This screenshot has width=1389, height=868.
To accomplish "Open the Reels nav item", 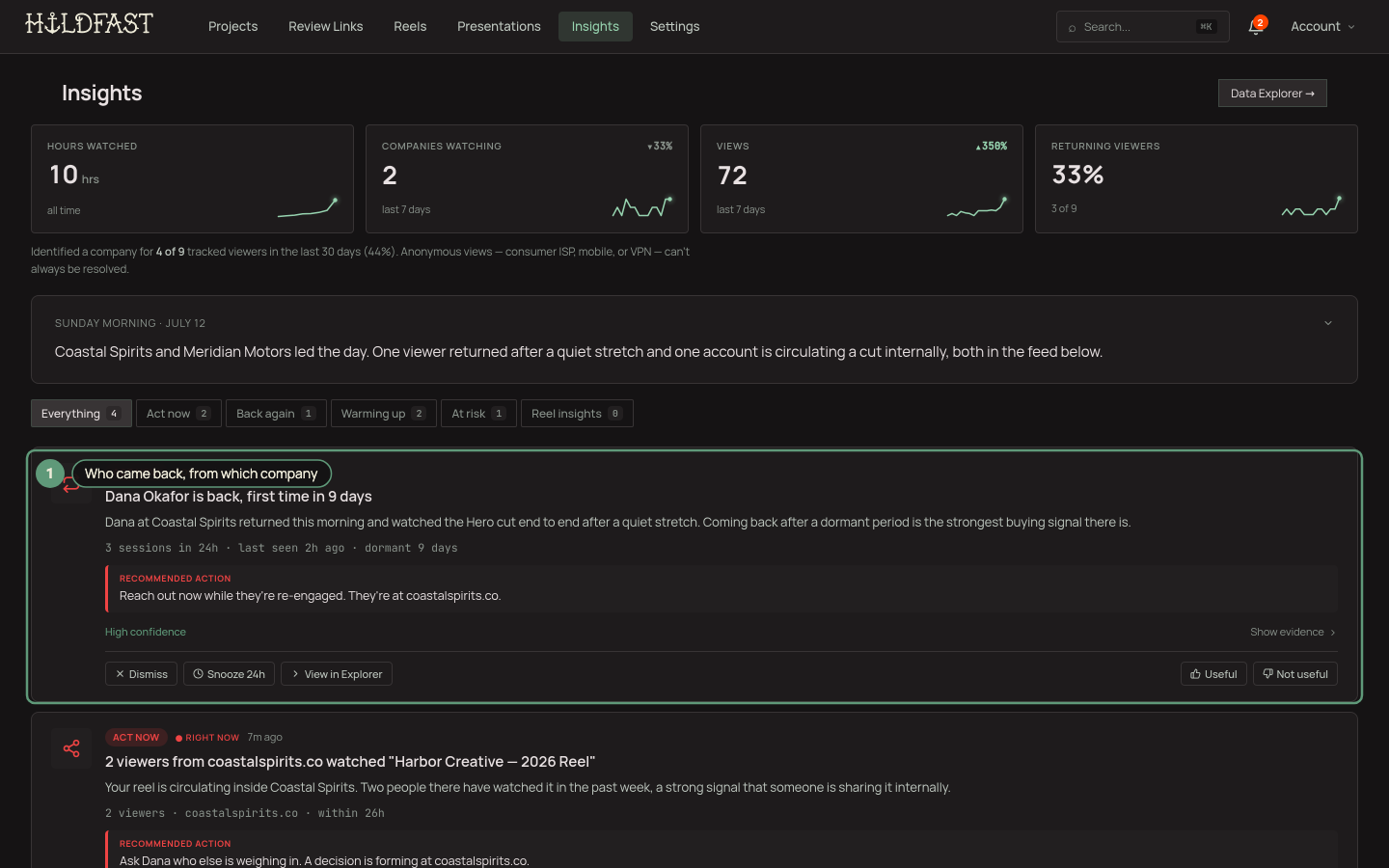I will point(410,27).
